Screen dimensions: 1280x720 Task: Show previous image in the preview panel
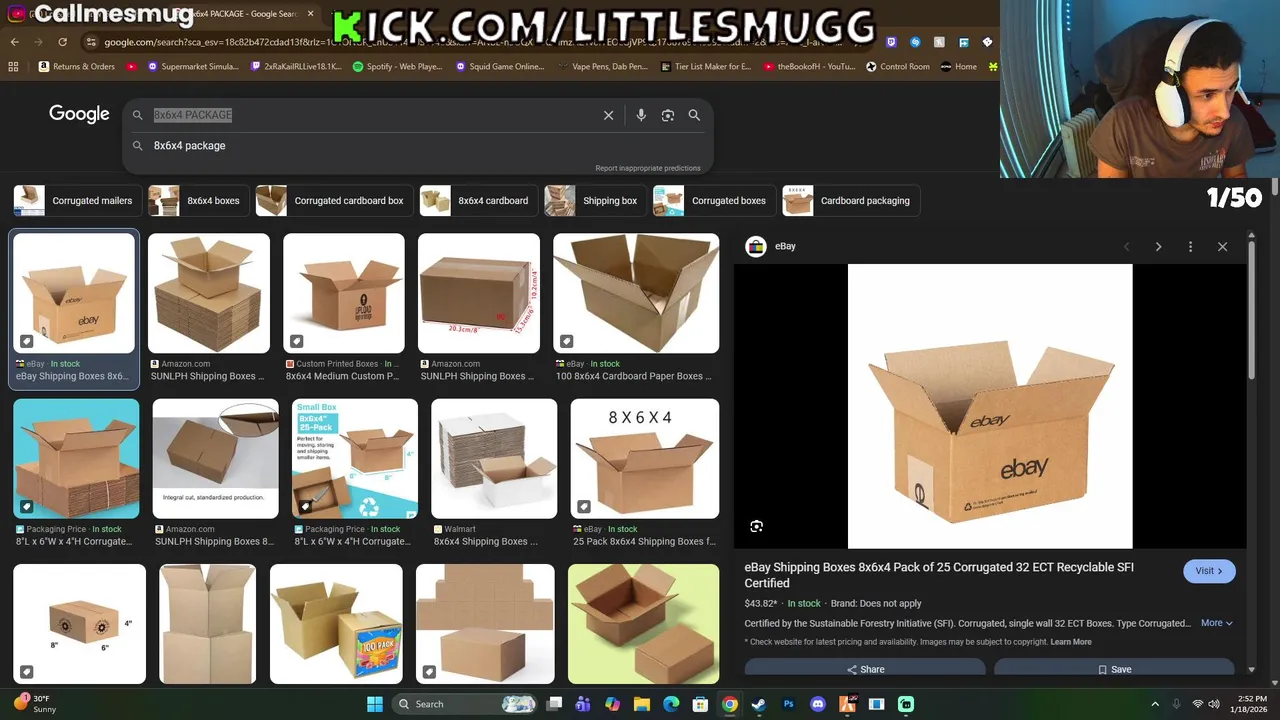[x=1126, y=246]
